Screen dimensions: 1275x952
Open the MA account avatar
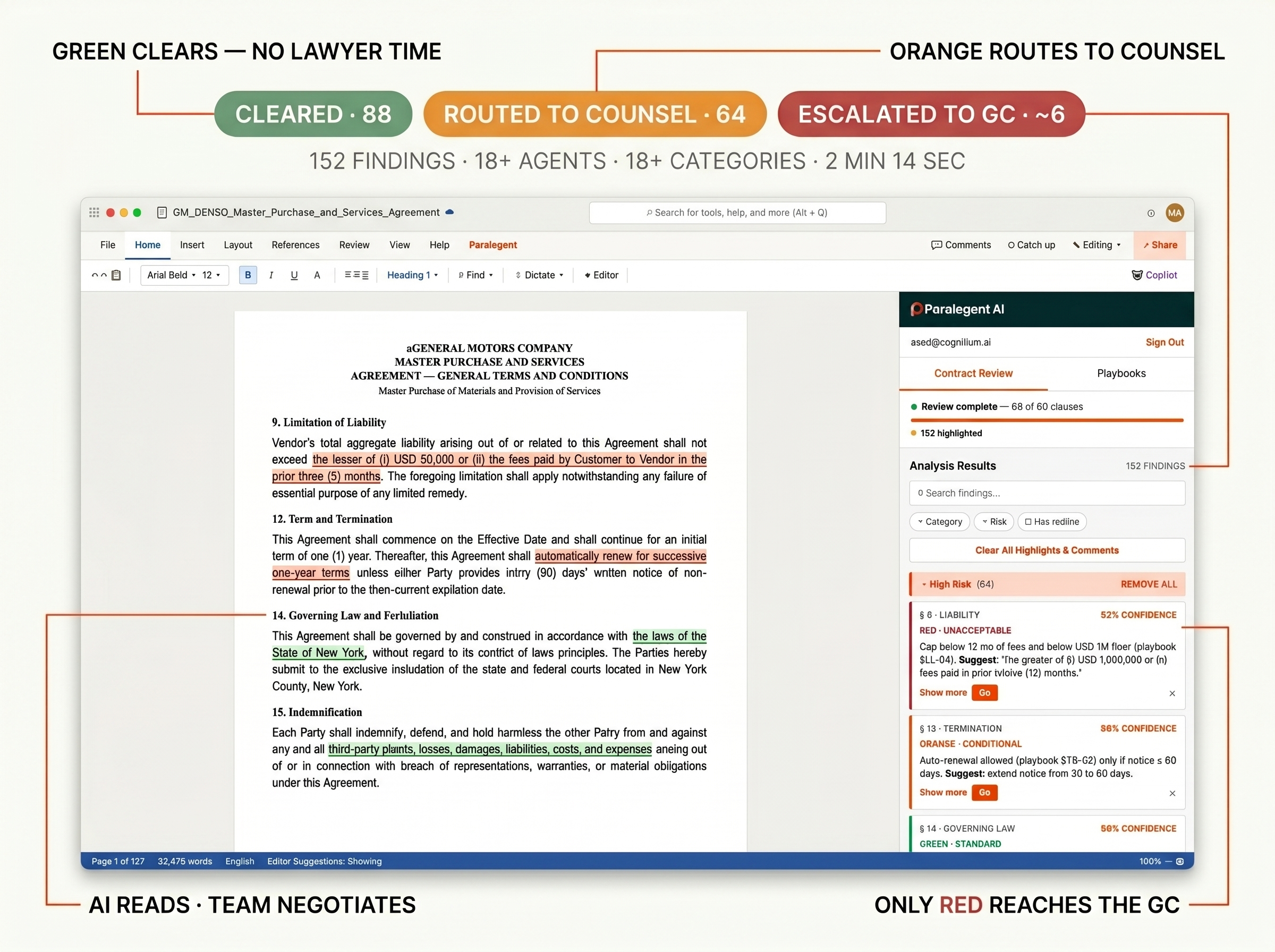point(1174,212)
